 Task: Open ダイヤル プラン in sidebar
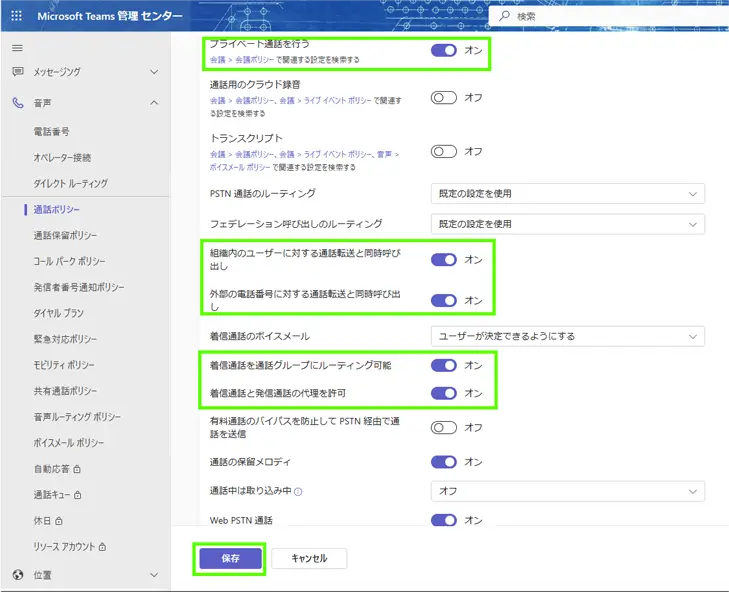[x=58, y=313]
